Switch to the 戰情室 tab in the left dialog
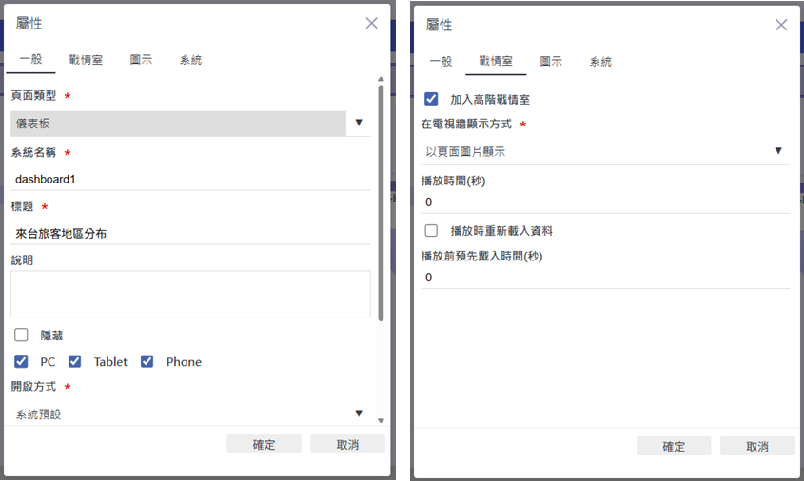This screenshot has height=481, width=804. point(84,60)
